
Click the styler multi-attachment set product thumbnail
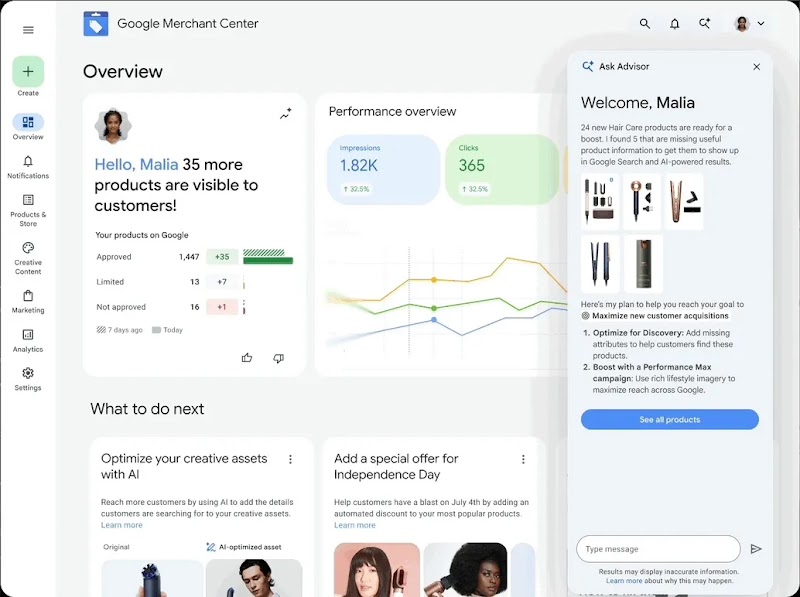tap(600, 202)
